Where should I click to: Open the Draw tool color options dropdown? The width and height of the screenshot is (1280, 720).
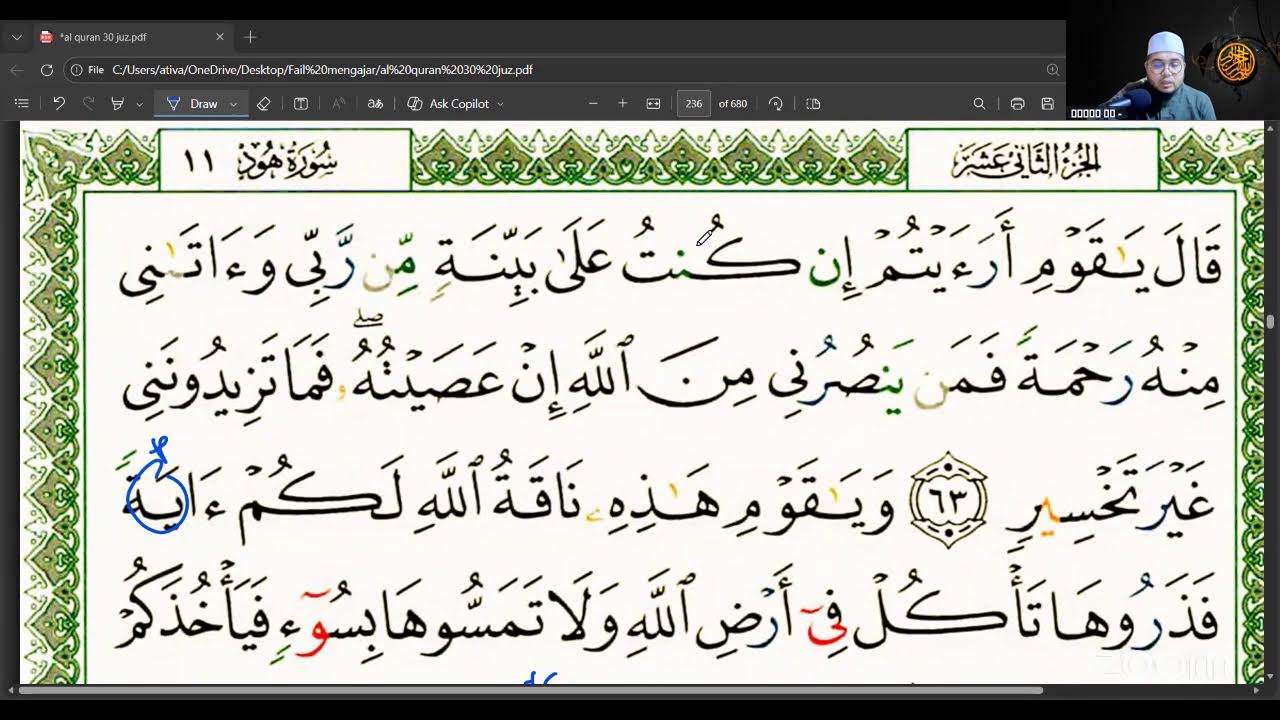click(x=234, y=104)
